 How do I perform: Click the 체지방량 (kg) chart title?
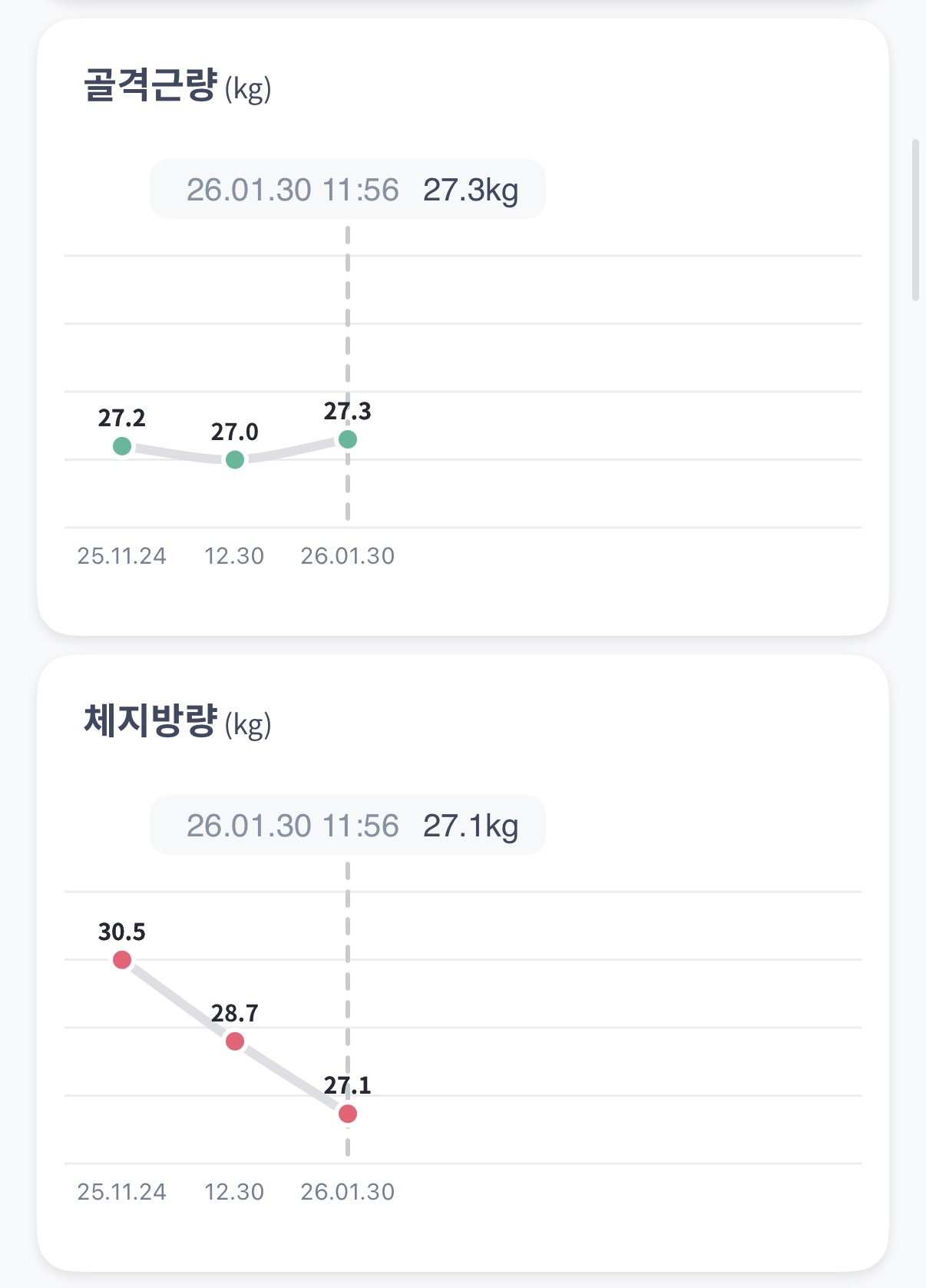[177, 722]
